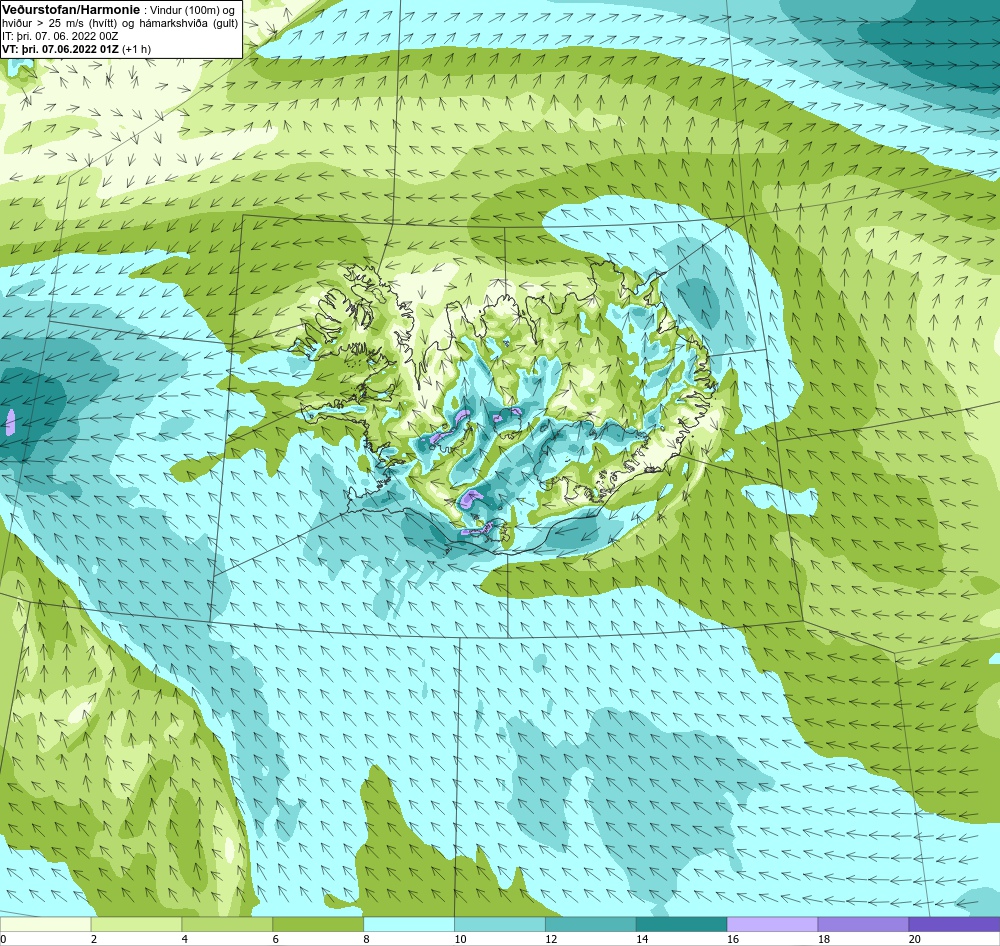This screenshot has width=1000, height=946.
Task: Click the legend swatch for 10-12 m/s
Action: (x=500, y=924)
